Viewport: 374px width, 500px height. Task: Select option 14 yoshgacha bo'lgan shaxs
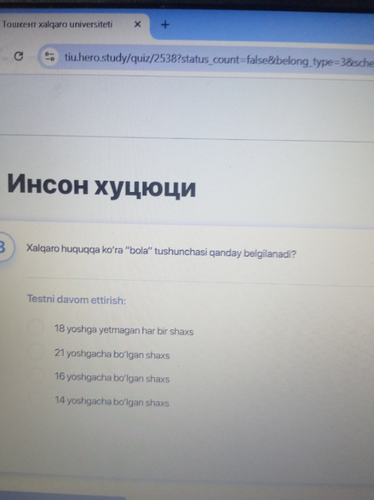[35, 398]
